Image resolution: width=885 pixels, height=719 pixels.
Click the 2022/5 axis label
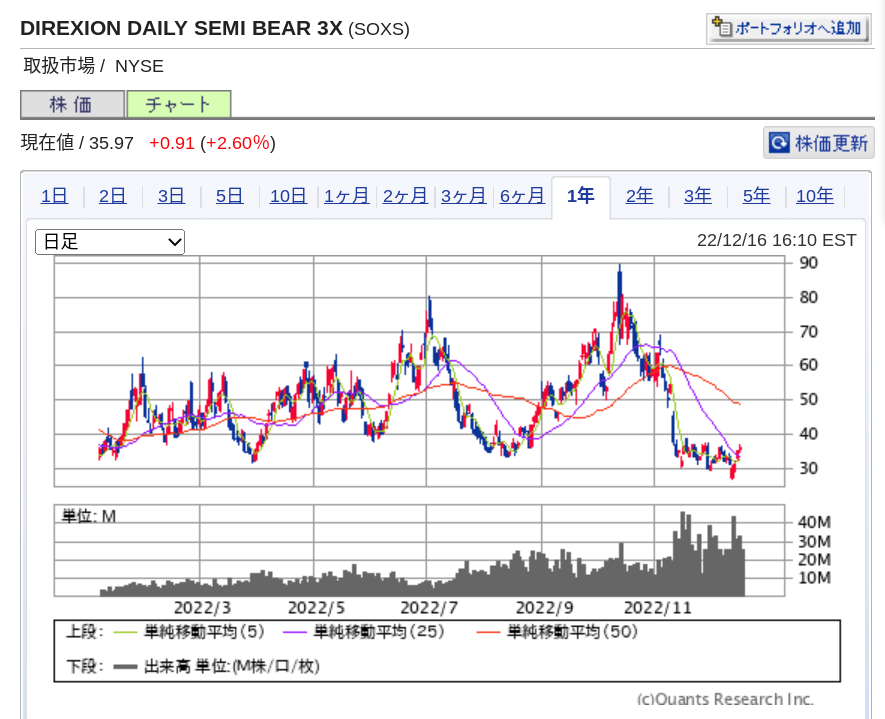point(316,608)
